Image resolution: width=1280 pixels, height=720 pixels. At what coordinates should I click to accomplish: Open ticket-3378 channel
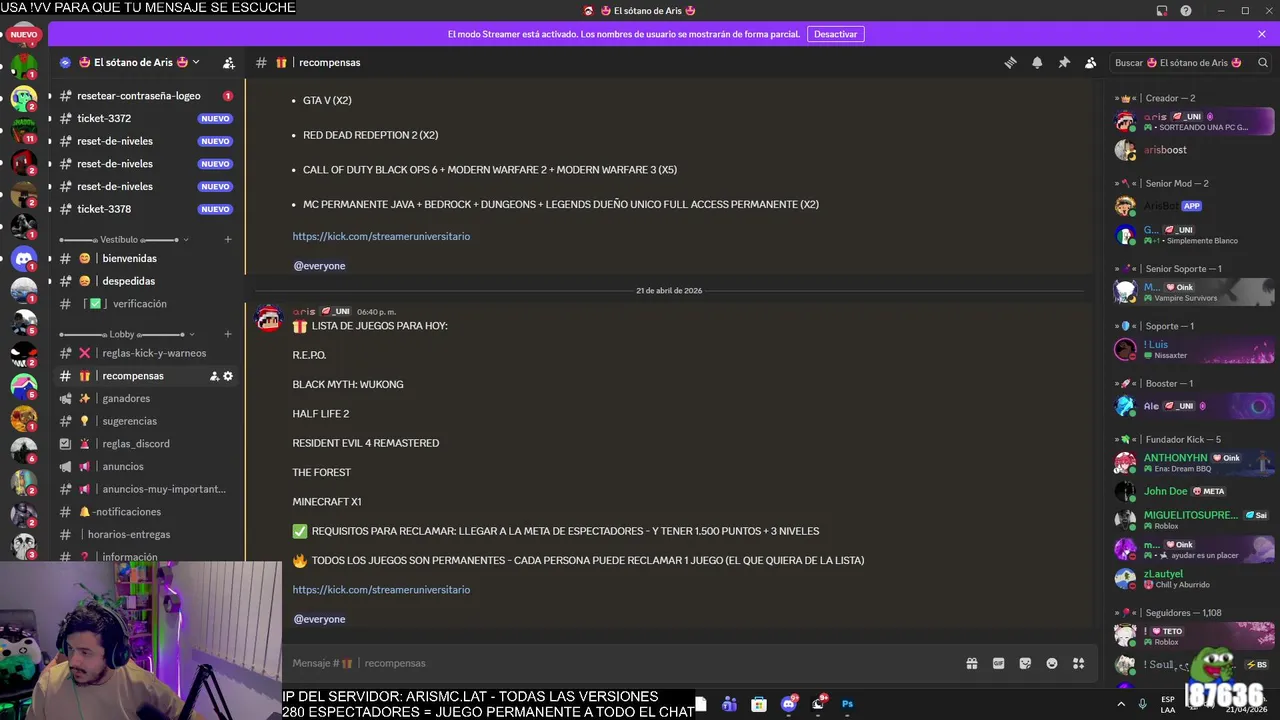pyautogui.click(x=146, y=209)
